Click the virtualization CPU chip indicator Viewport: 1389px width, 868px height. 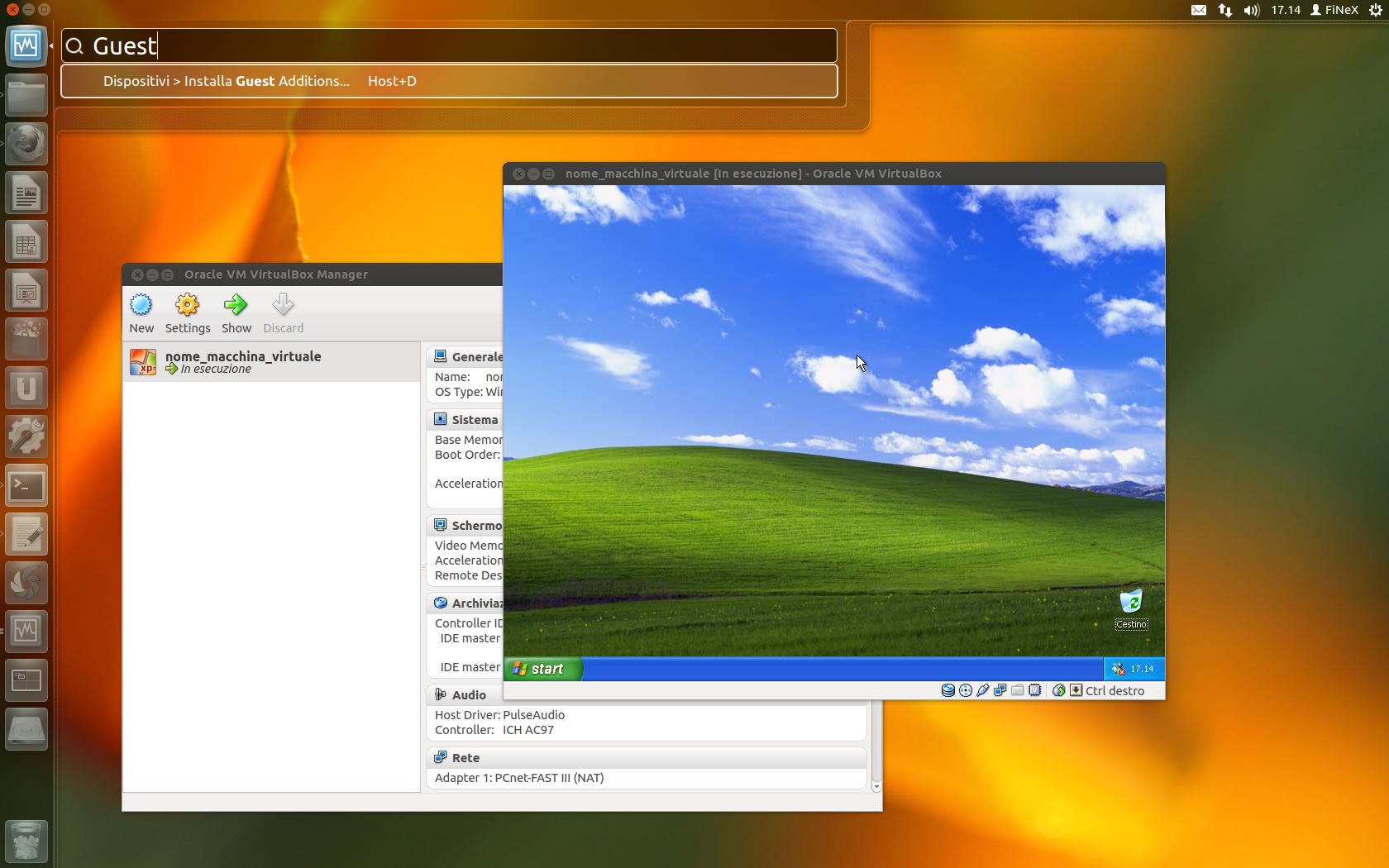pyautogui.click(x=1035, y=690)
